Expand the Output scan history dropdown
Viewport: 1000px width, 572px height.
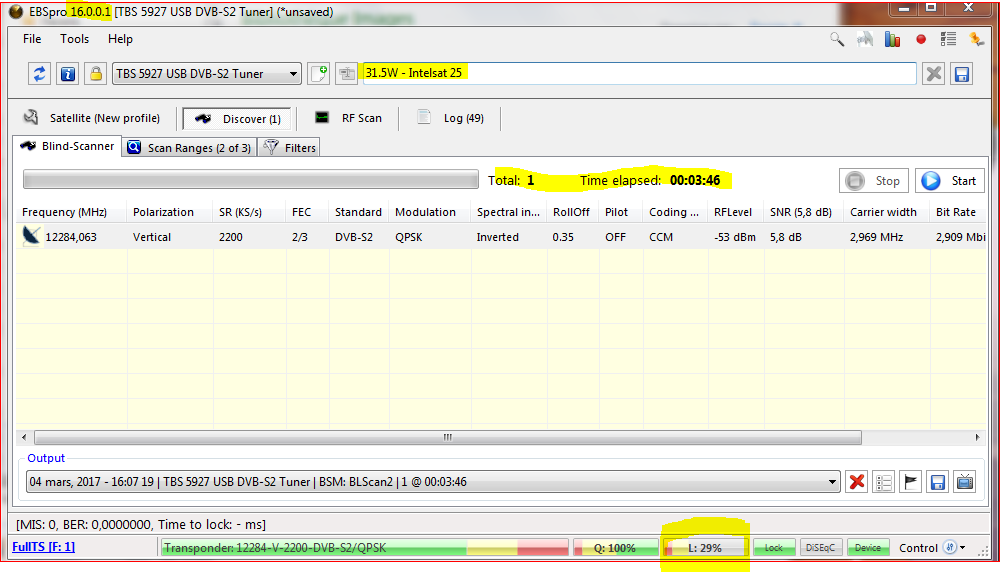(x=833, y=482)
